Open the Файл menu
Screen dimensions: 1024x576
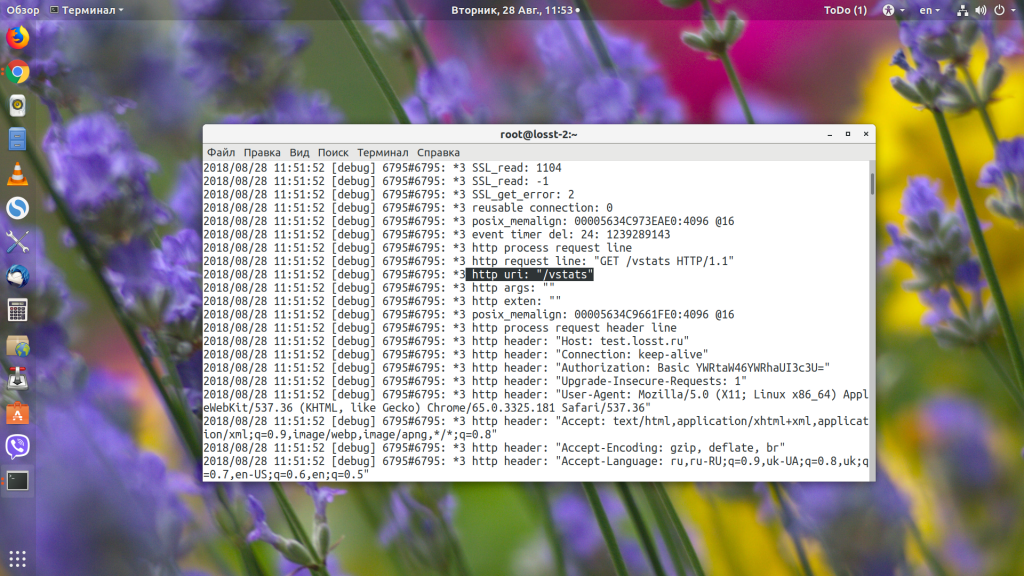pyautogui.click(x=221, y=152)
